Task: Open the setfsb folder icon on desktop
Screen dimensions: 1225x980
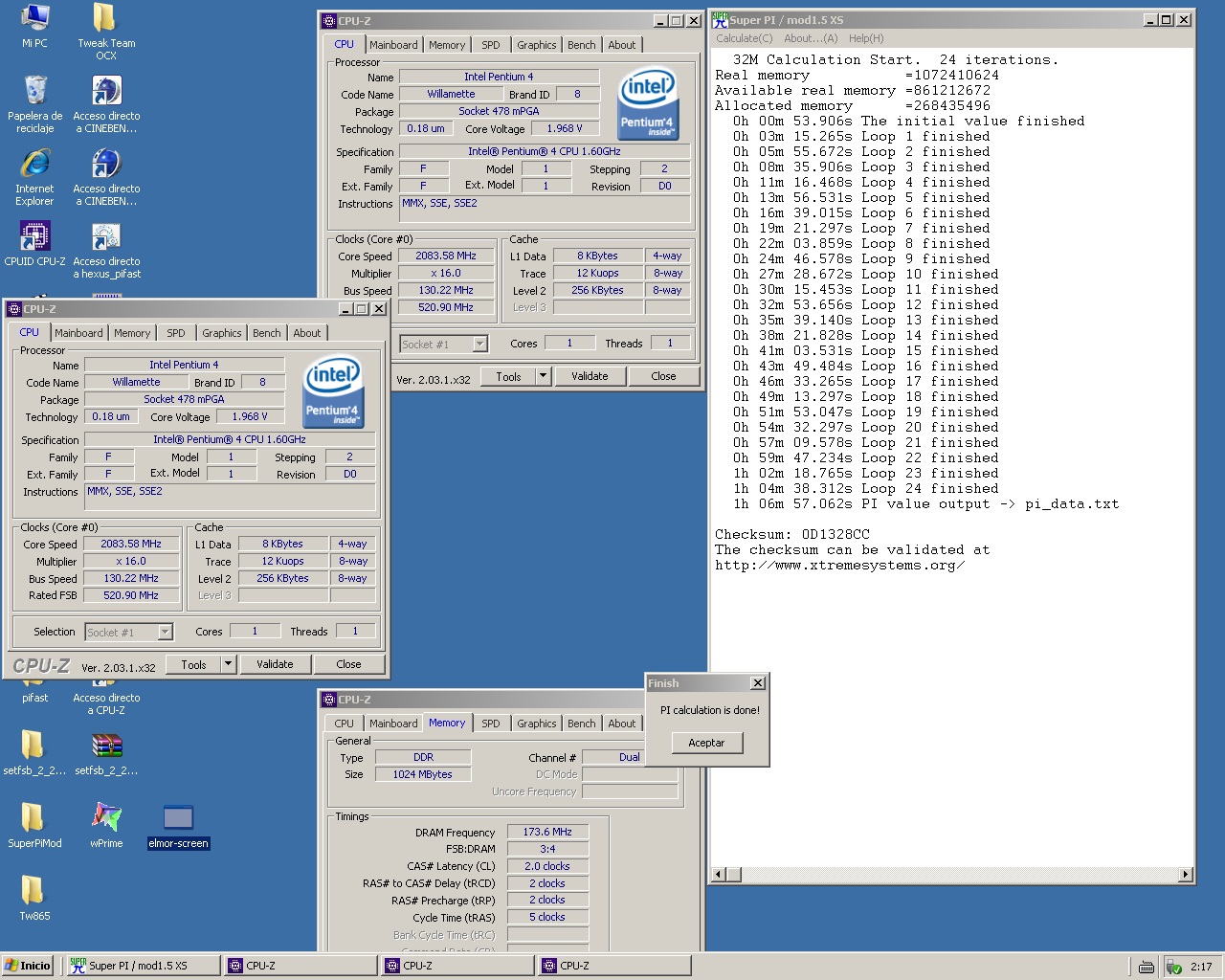Action: pos(34,752)
